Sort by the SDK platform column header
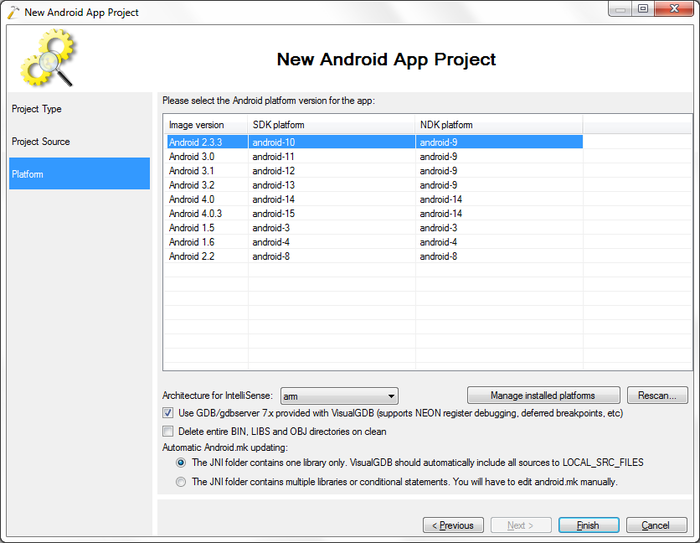The height and width of the screenshot is (543, 700). [x=331, y=125]
